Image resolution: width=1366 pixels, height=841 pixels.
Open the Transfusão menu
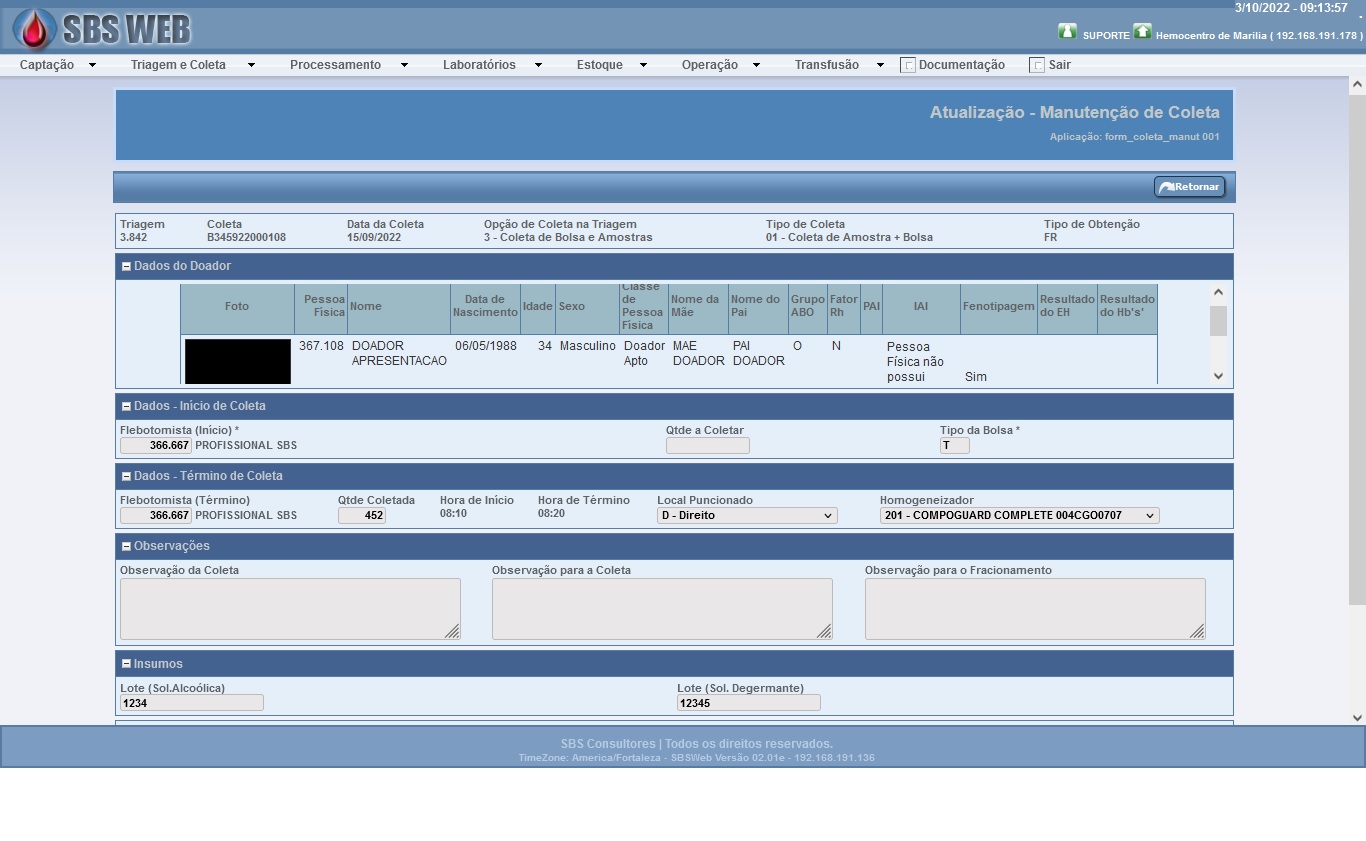click(x=838, y=65)
